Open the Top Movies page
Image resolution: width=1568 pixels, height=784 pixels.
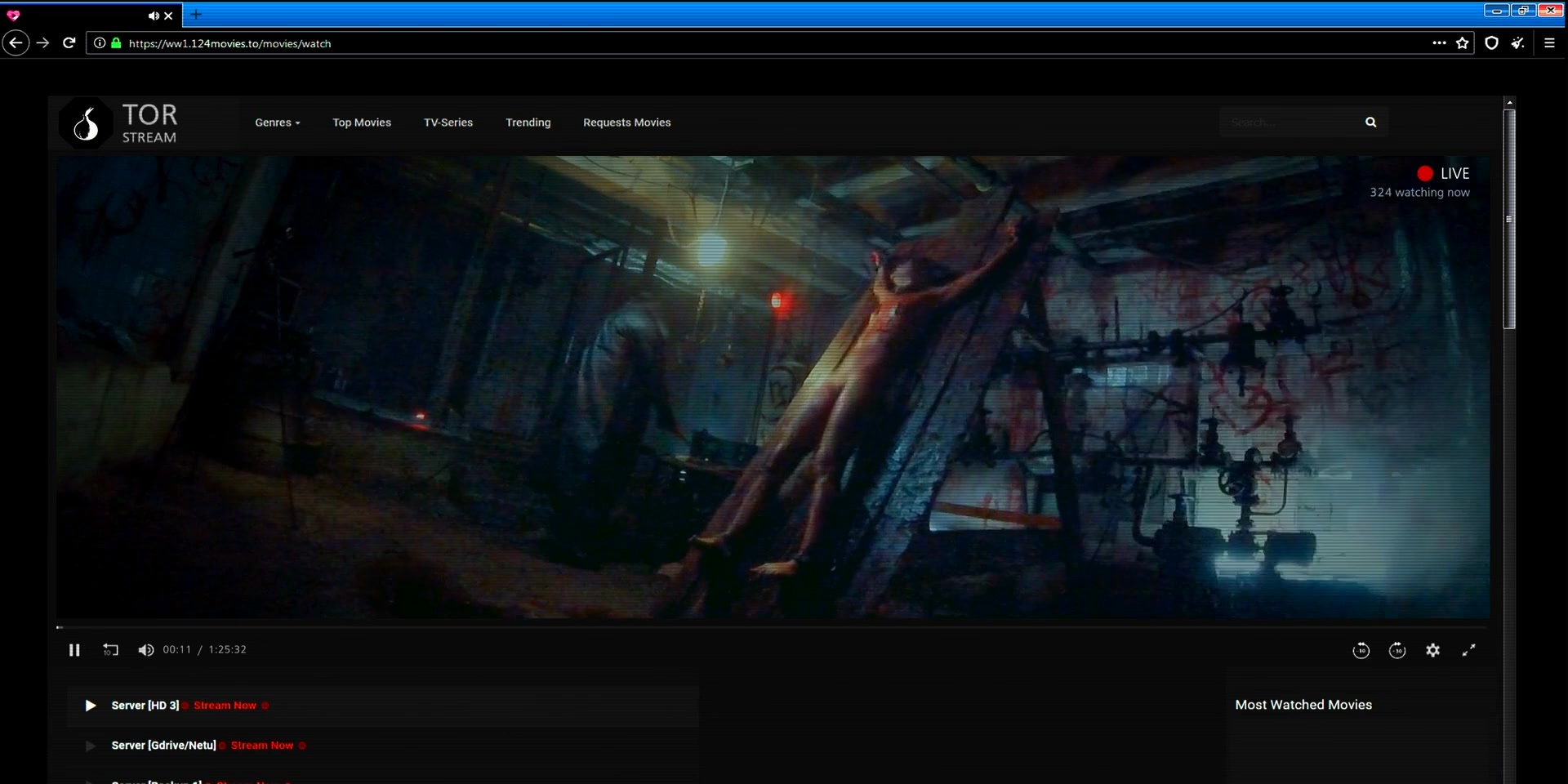point(362,122)
